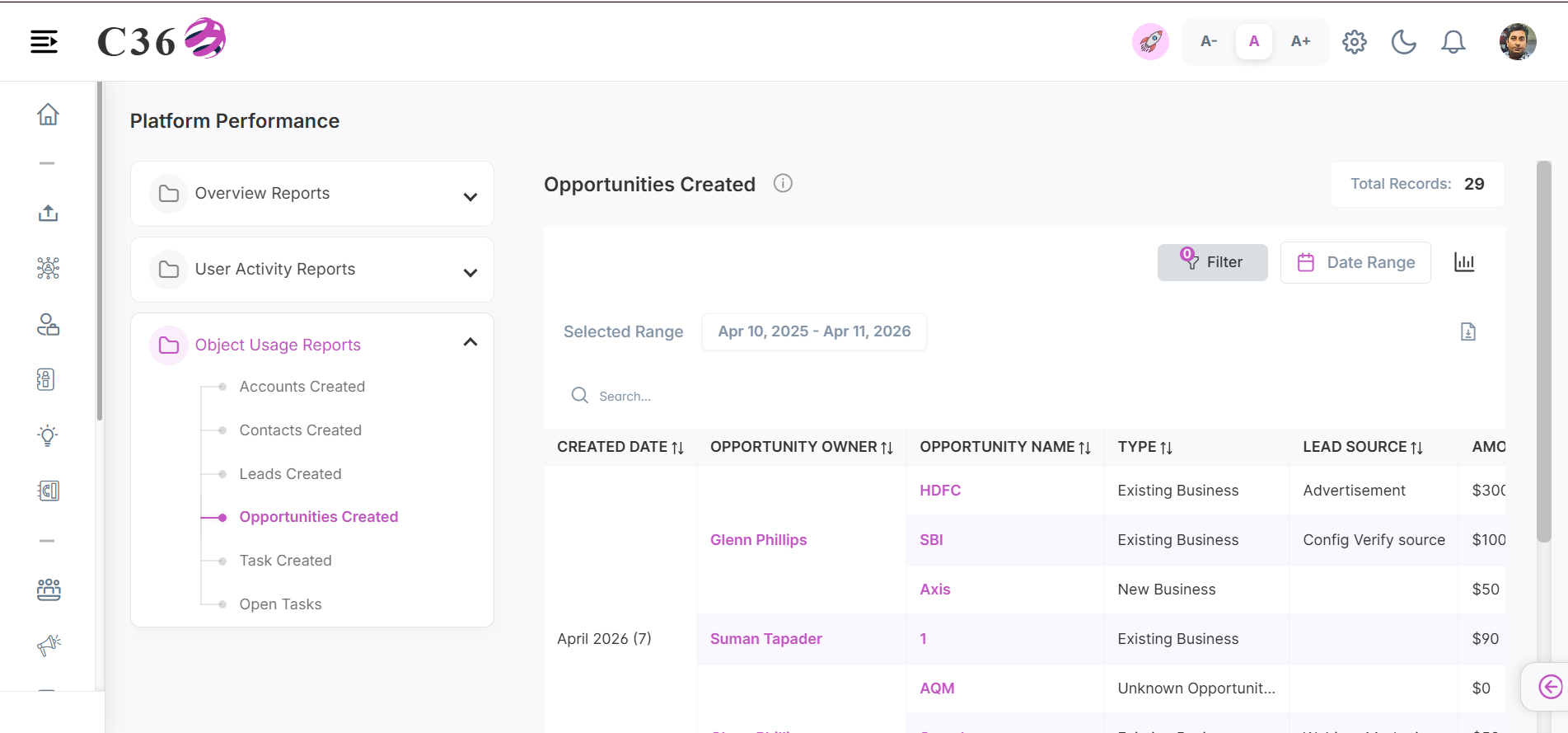Show the bar chart view

click(1464, 262)
